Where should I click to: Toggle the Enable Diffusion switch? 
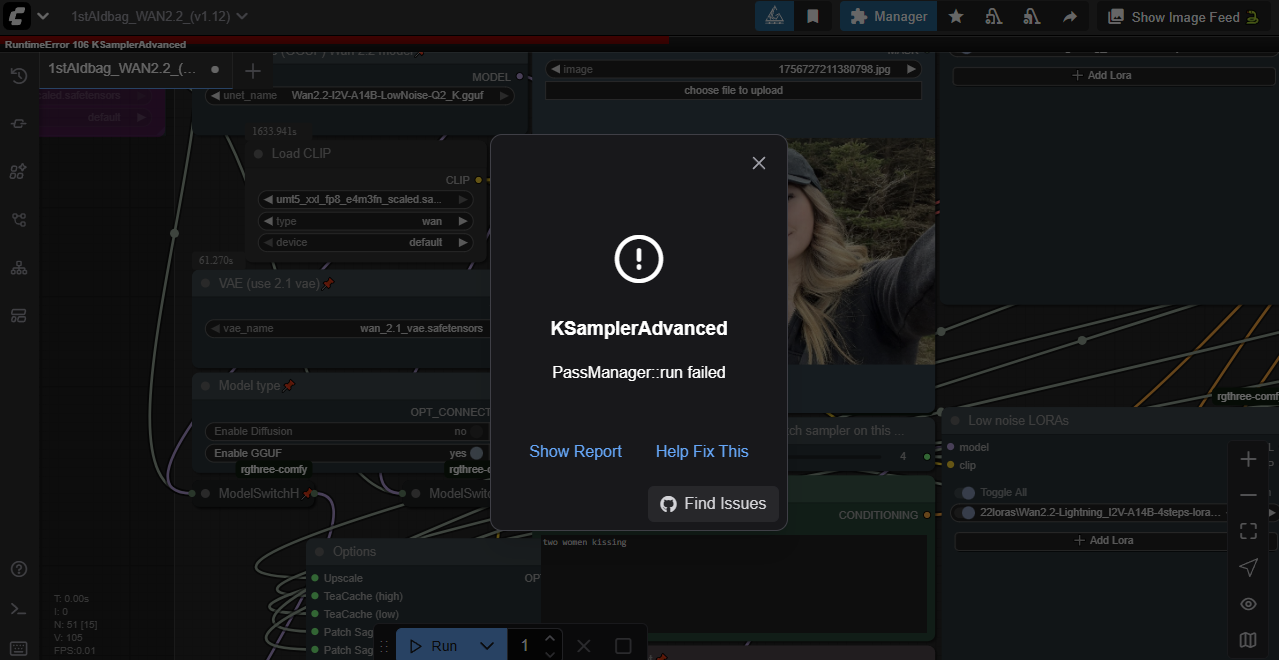tap(476, 431)
